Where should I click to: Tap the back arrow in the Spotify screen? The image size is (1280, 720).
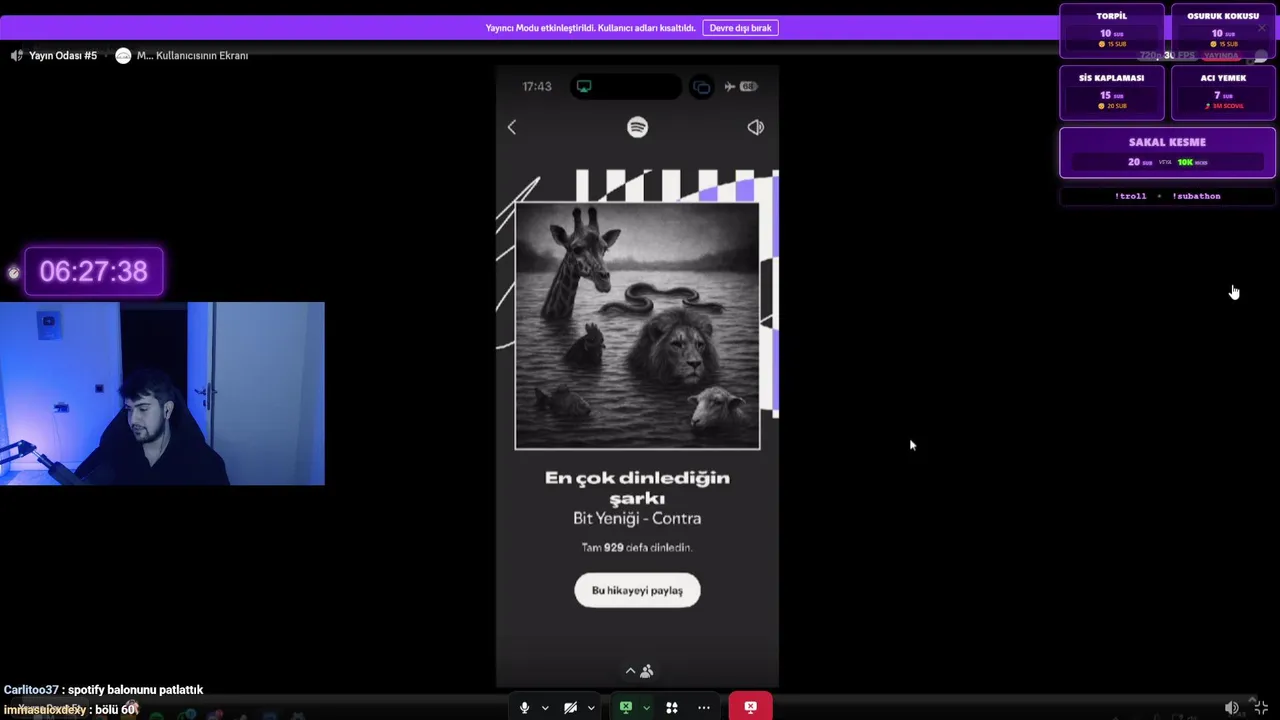click(x=512, y=127)
